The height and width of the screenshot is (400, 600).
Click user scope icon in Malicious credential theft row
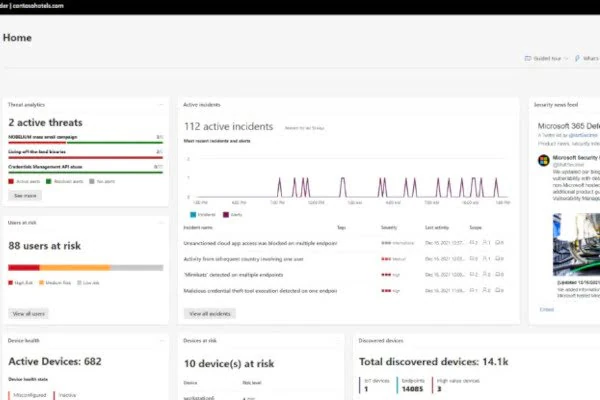click(486, 291)
